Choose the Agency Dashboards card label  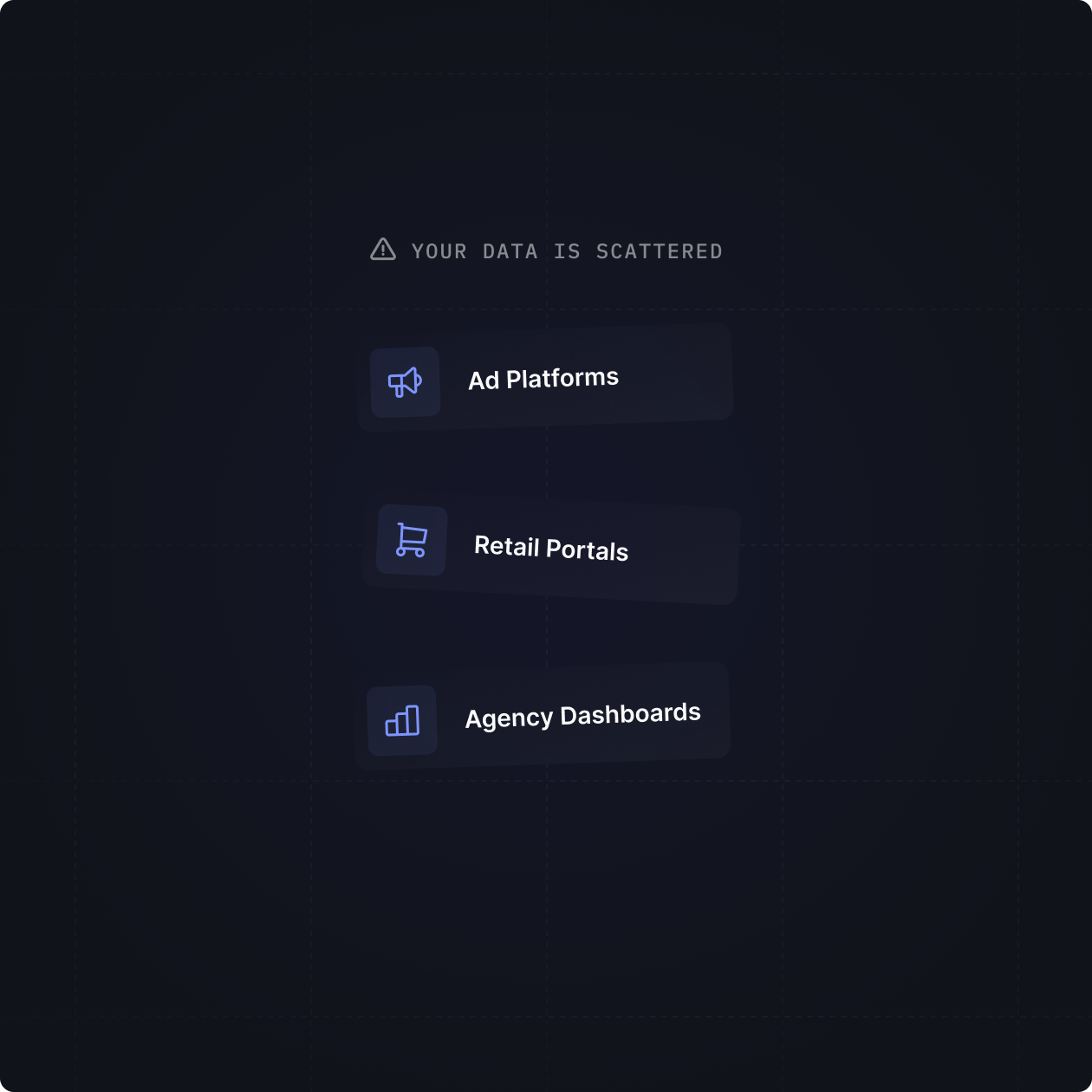(583, 716)
